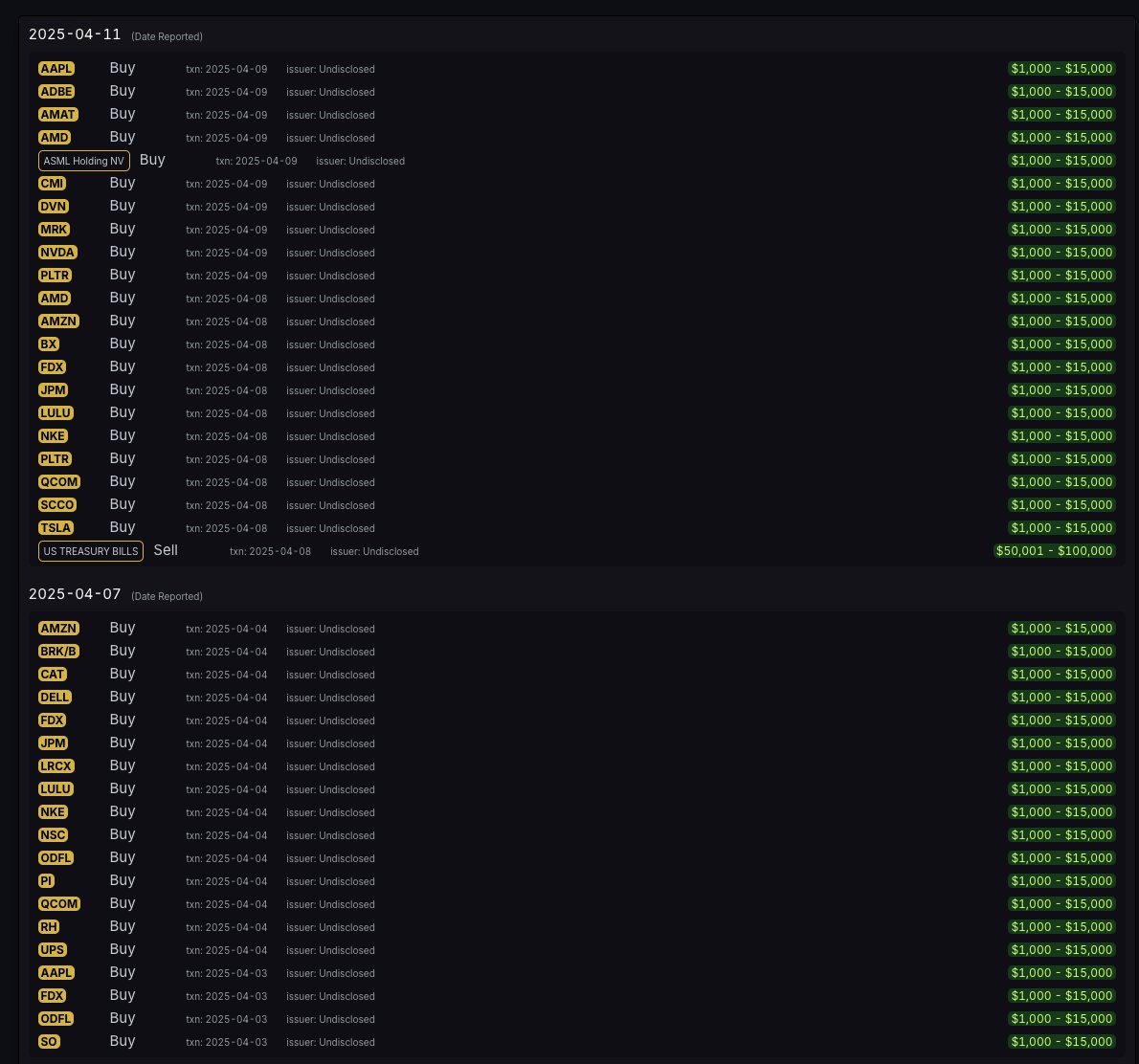
Task: Click the Sell label for US Treasury Bills
Action: 166,550
